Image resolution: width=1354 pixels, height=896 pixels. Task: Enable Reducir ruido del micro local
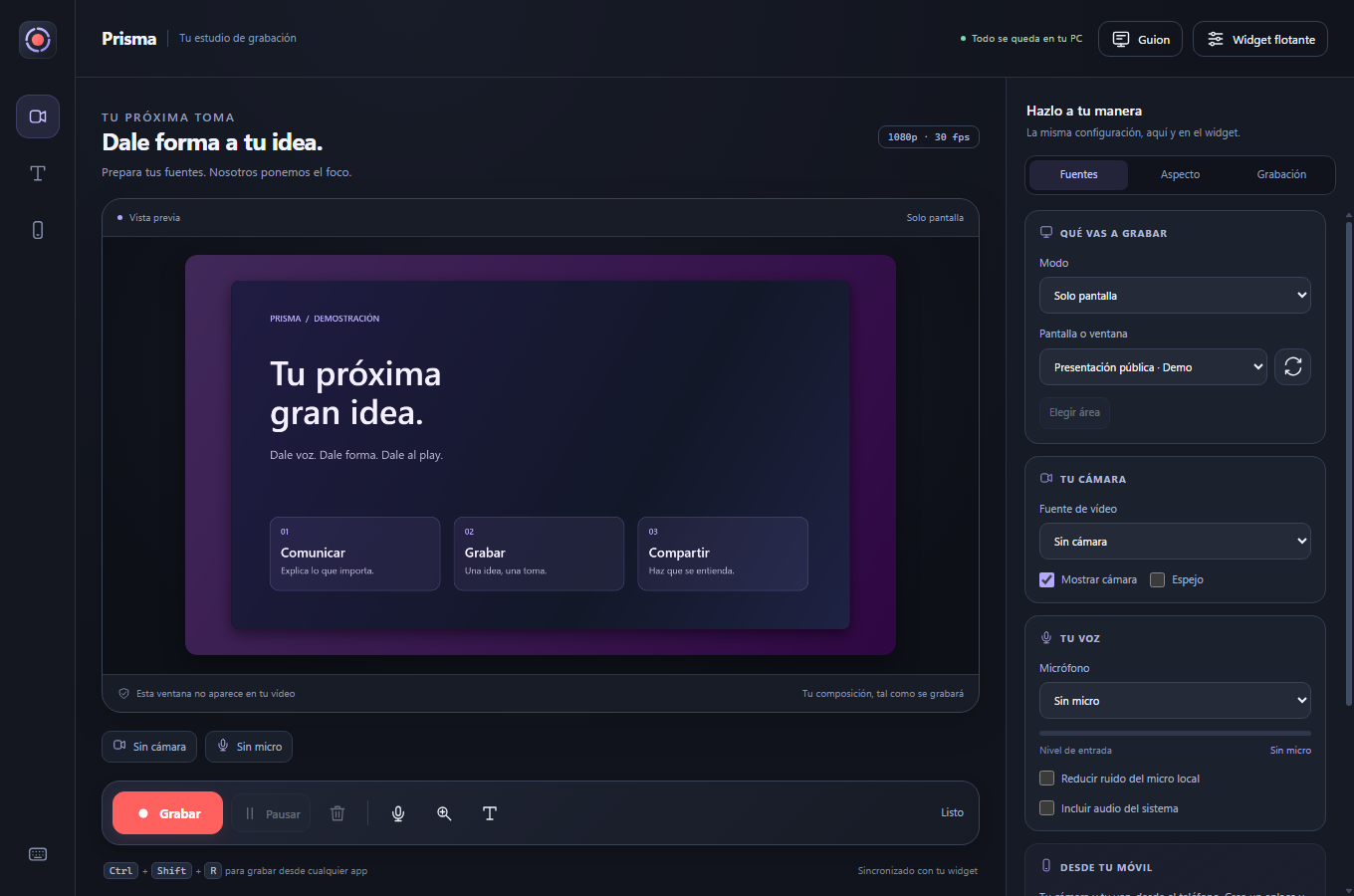[1046, 779]
